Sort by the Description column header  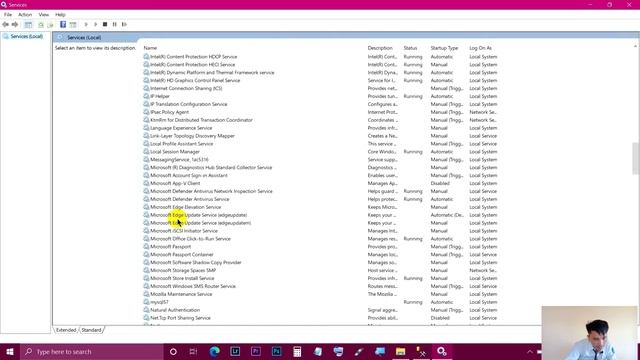pyautogui.click(x=380, y=48)
